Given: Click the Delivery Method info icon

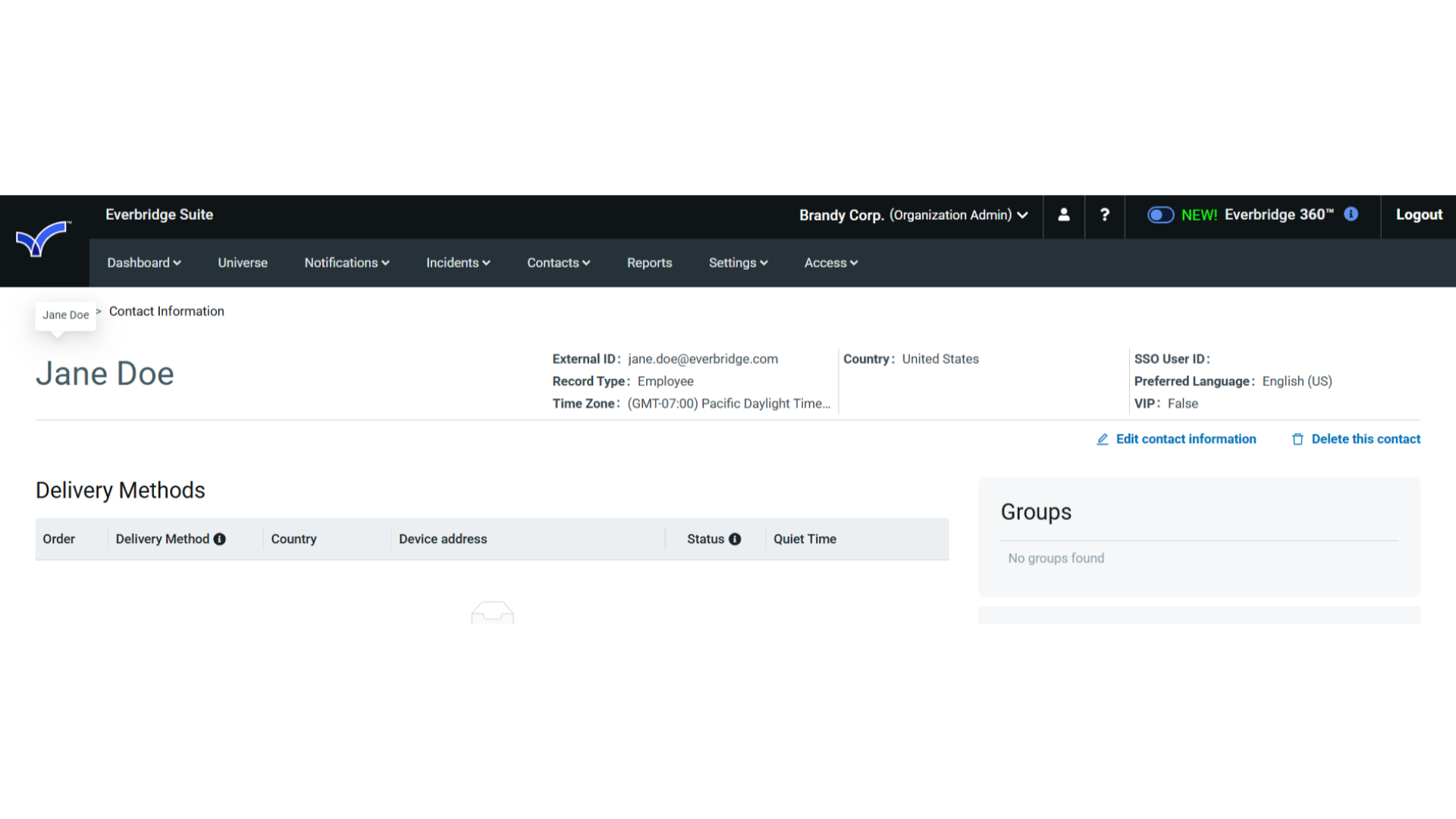Looking at the screenshot, I should 220,539.
